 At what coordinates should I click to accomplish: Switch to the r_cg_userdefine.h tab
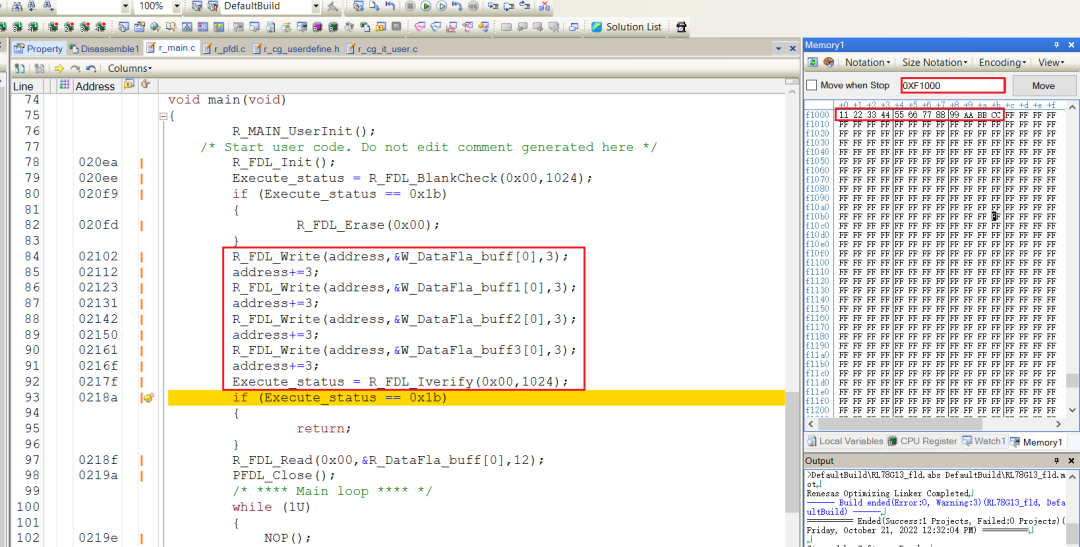point(296,48)
